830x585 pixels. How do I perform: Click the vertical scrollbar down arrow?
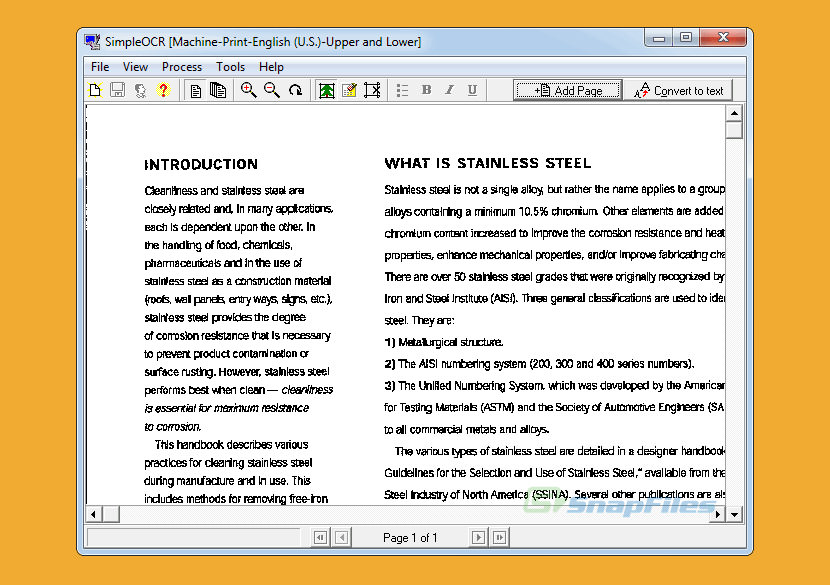[x=734, y=514]
